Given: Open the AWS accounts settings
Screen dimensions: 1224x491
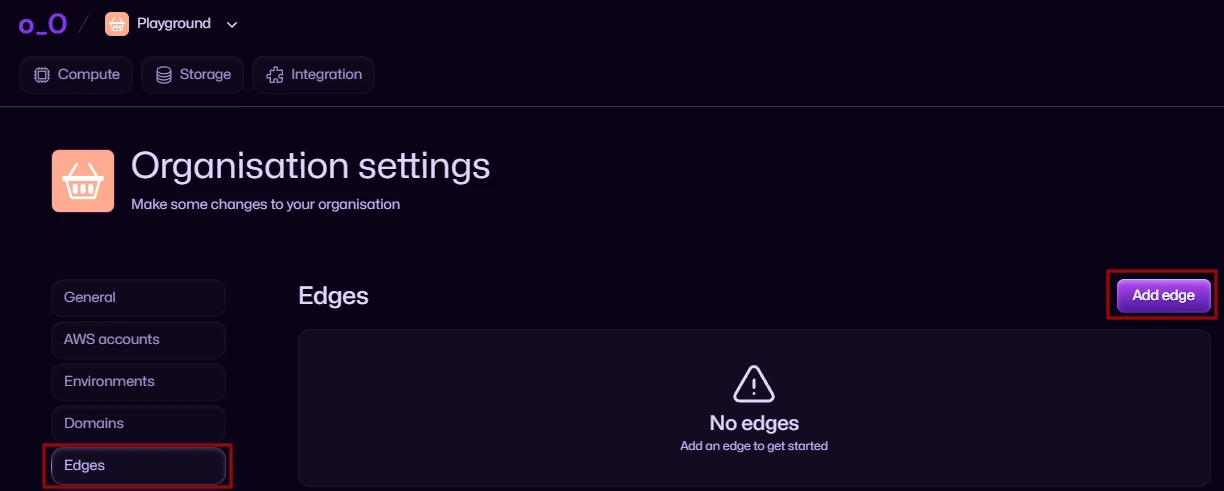Looking at the screenshot, I should click(x=138, y=340).
